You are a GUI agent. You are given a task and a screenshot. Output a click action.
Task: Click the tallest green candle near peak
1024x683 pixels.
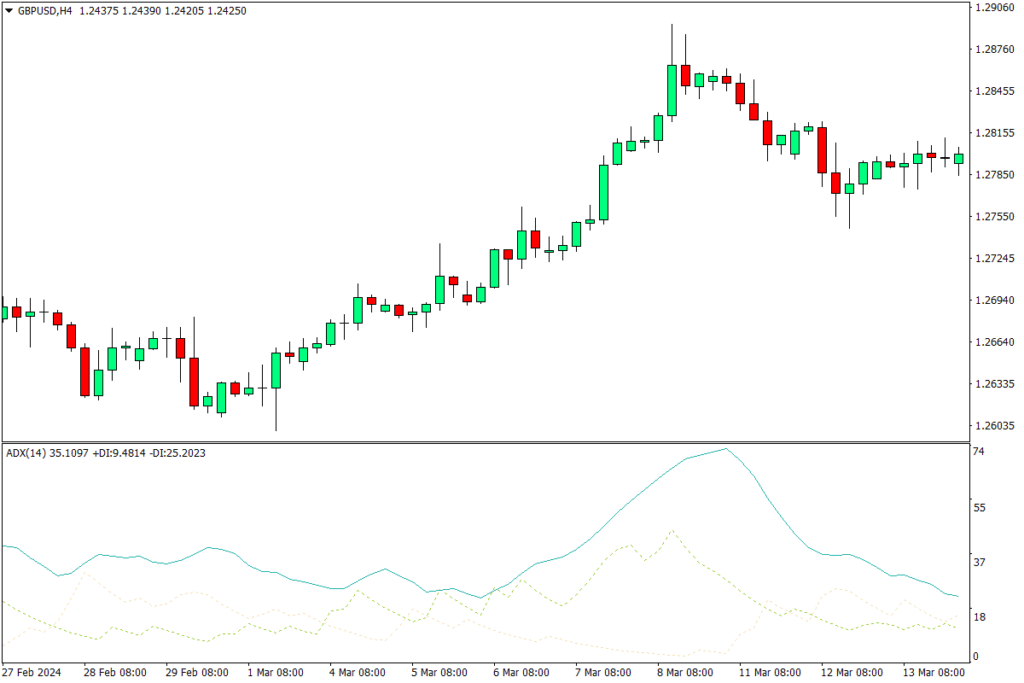click(670, 90)
